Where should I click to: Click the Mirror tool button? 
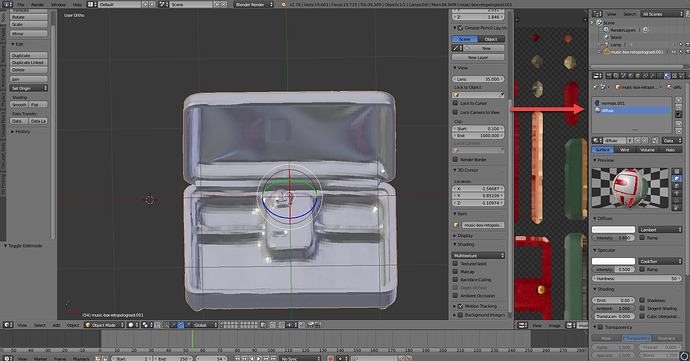tap(29, 33)
